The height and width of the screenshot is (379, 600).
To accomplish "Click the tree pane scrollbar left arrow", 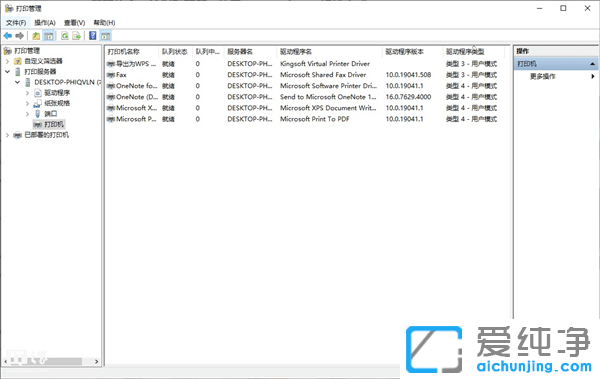I will point(5,361).
